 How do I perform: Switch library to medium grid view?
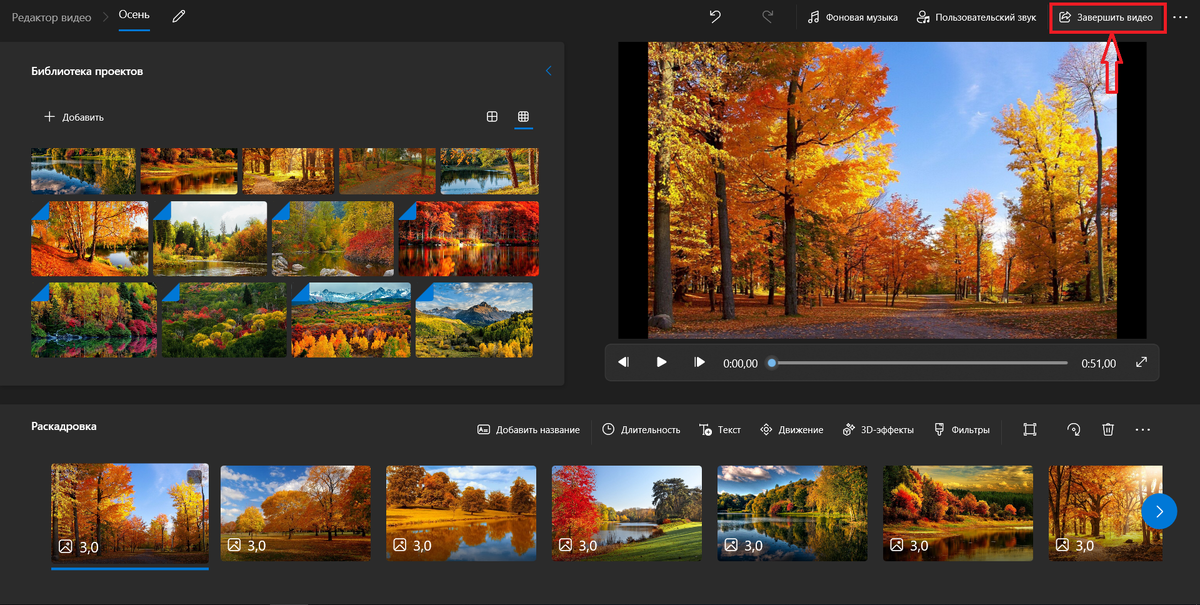click(492, 117)
